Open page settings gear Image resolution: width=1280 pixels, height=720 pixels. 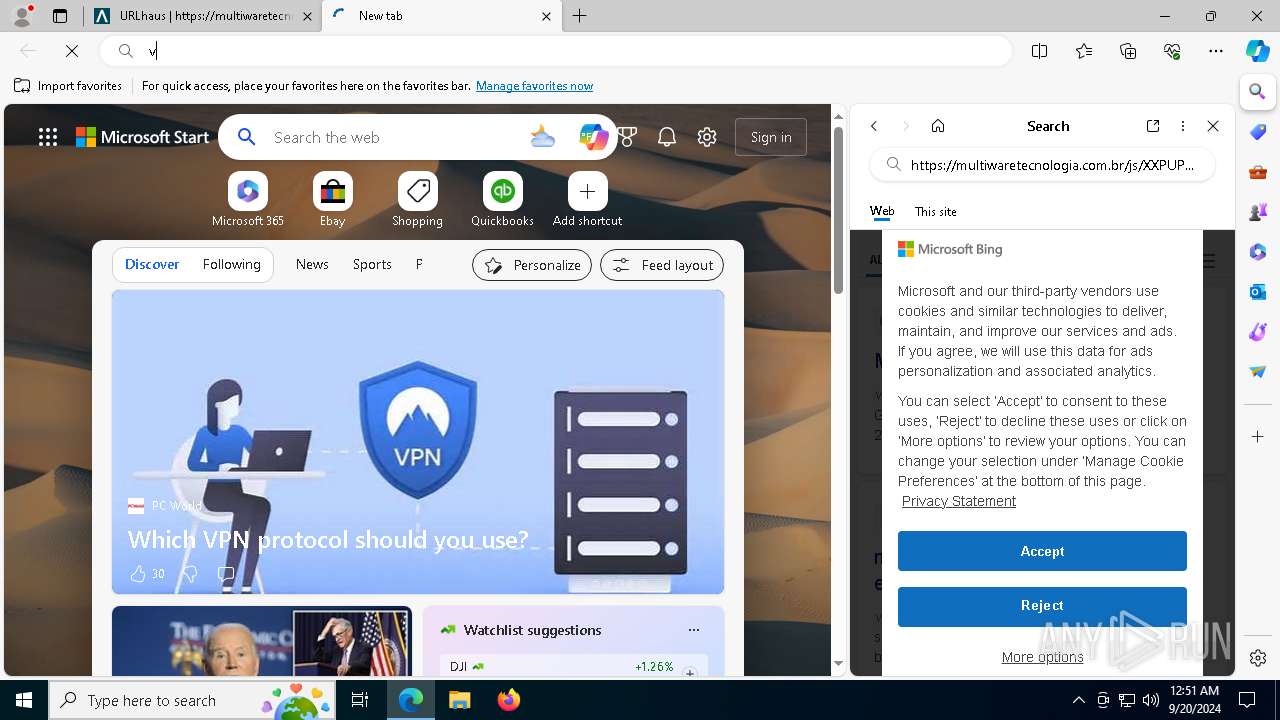point(707,137)
